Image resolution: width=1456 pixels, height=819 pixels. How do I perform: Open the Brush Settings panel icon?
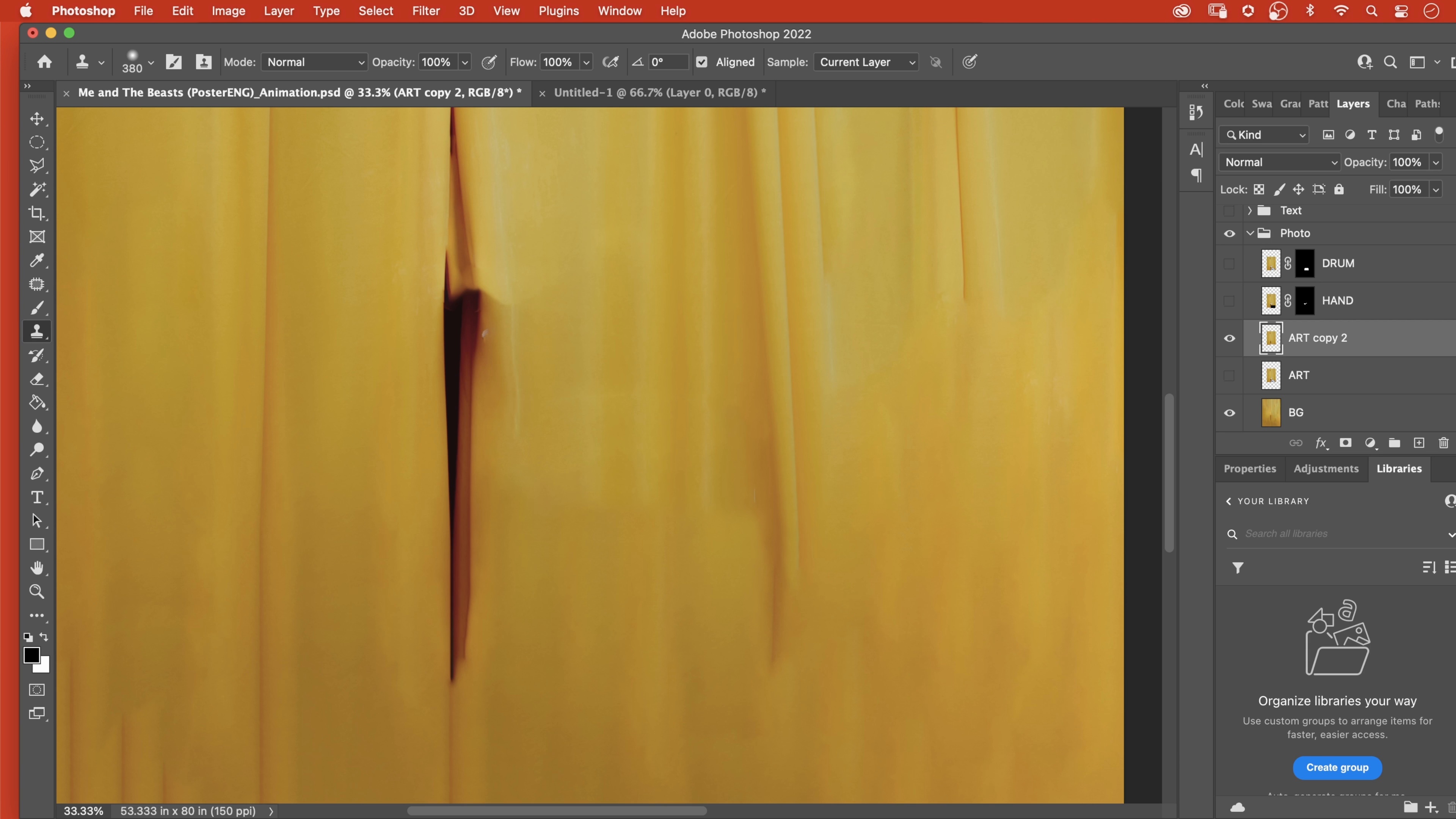(174, 62)
